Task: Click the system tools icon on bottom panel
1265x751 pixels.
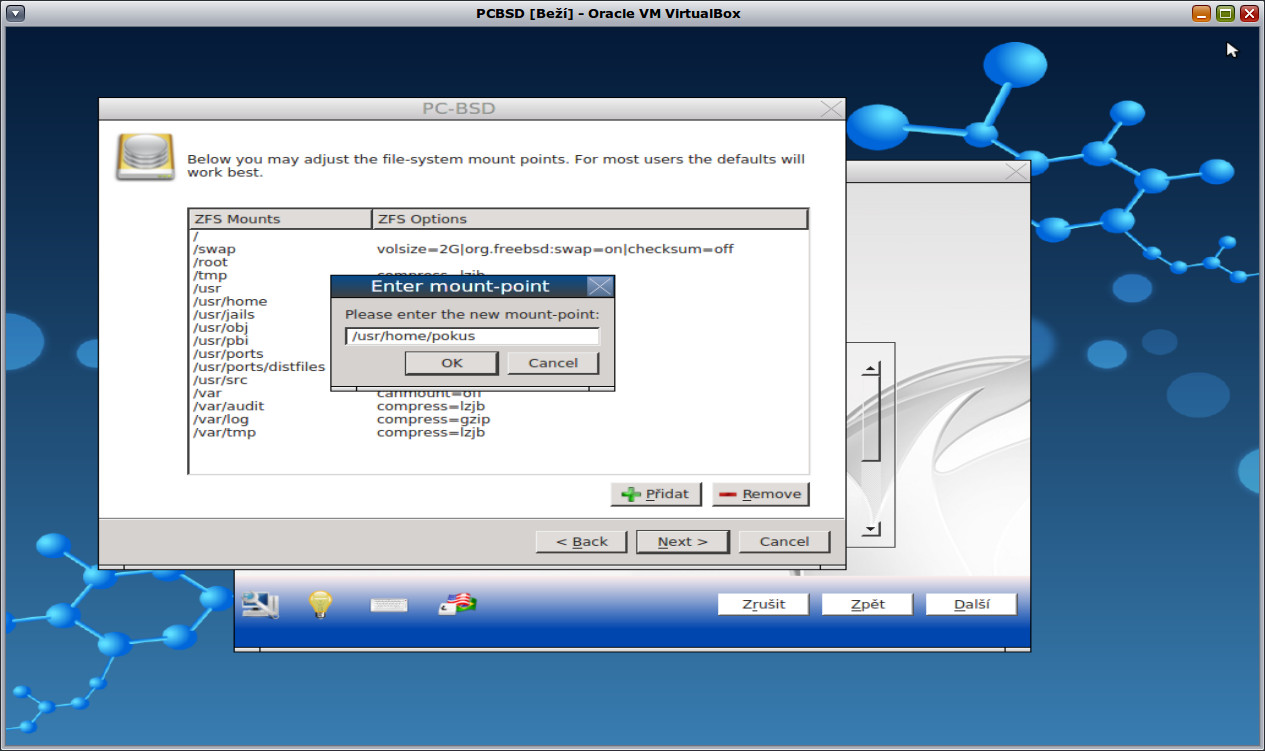Action: pos(258,603)
